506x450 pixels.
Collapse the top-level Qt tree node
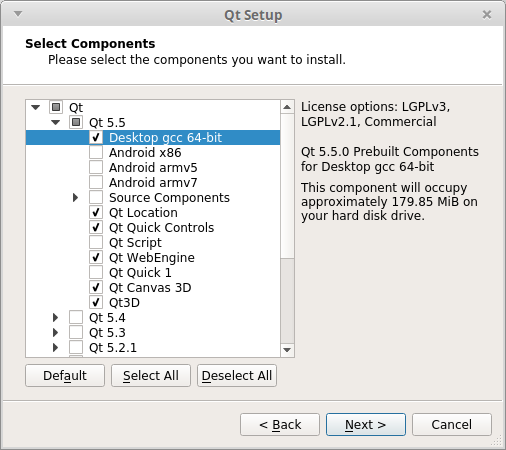click(36, 107)
